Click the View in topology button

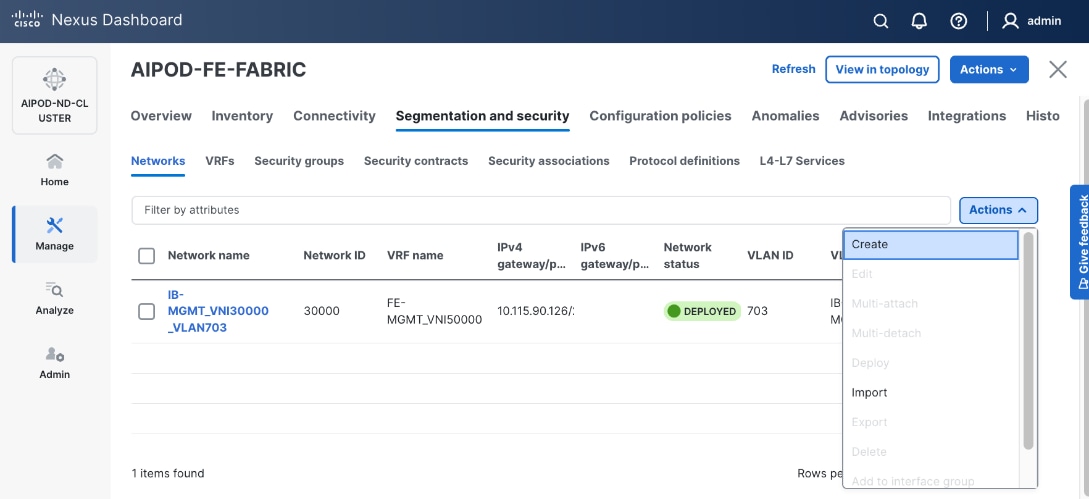[x=882, y=69]
